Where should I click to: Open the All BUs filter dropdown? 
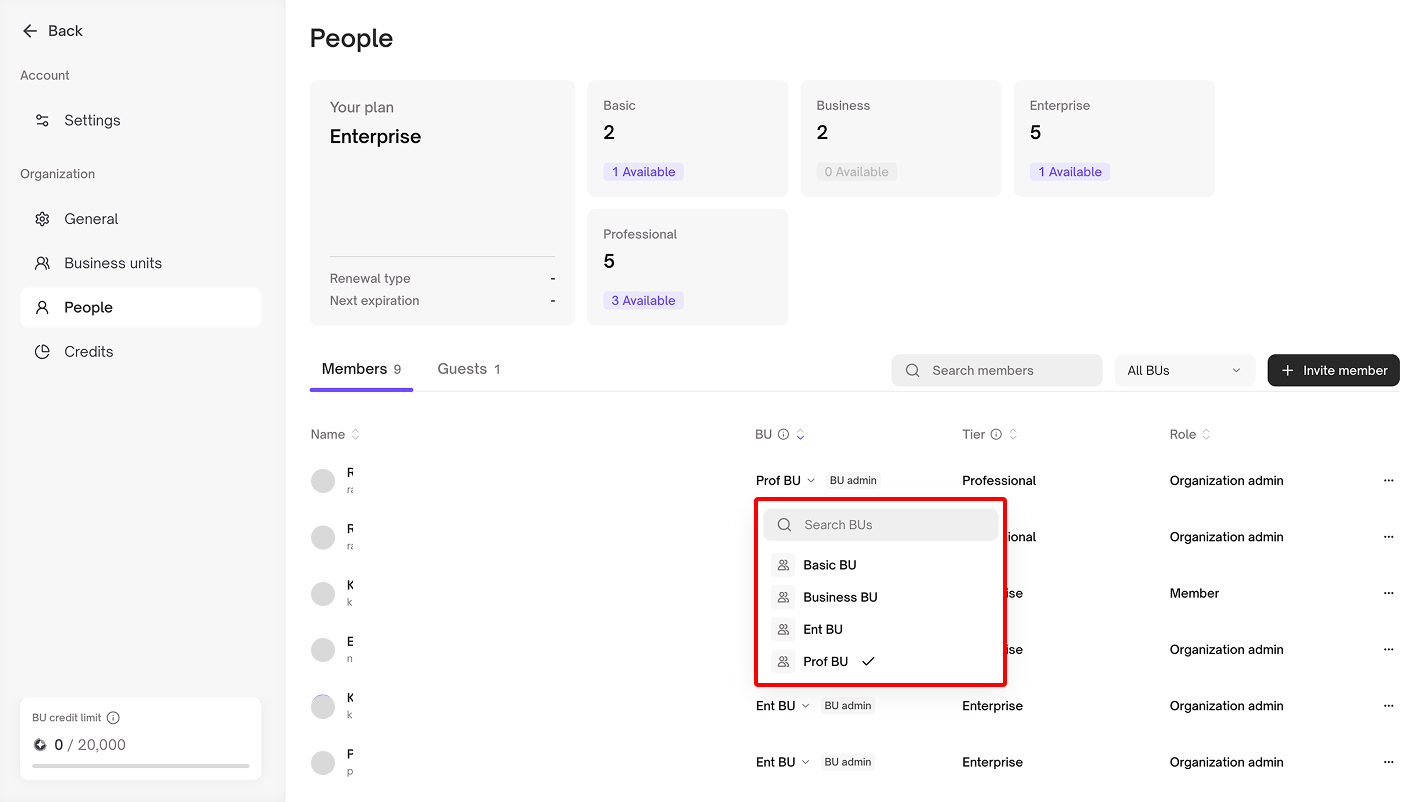[1184, 370]
